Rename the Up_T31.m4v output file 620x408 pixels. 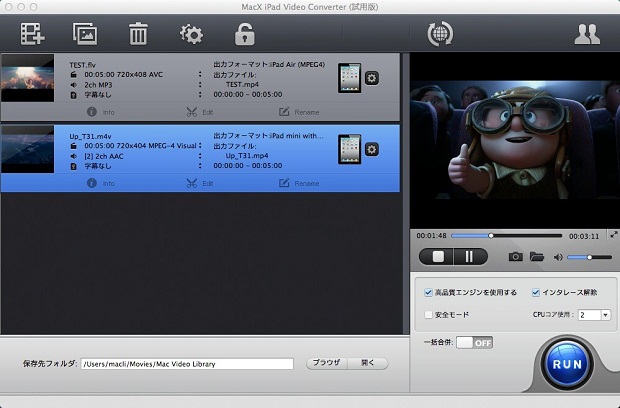click(x=299, y=183)
